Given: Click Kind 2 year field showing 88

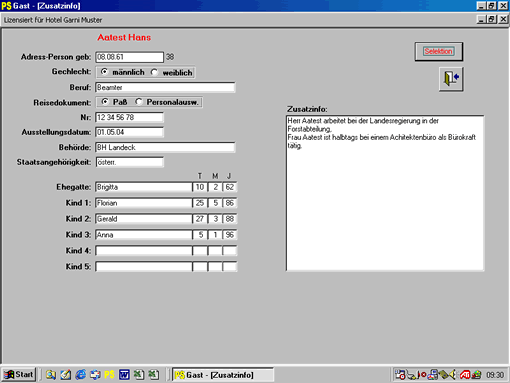Looking at the screenshot, I should click(x=230, y=219).
